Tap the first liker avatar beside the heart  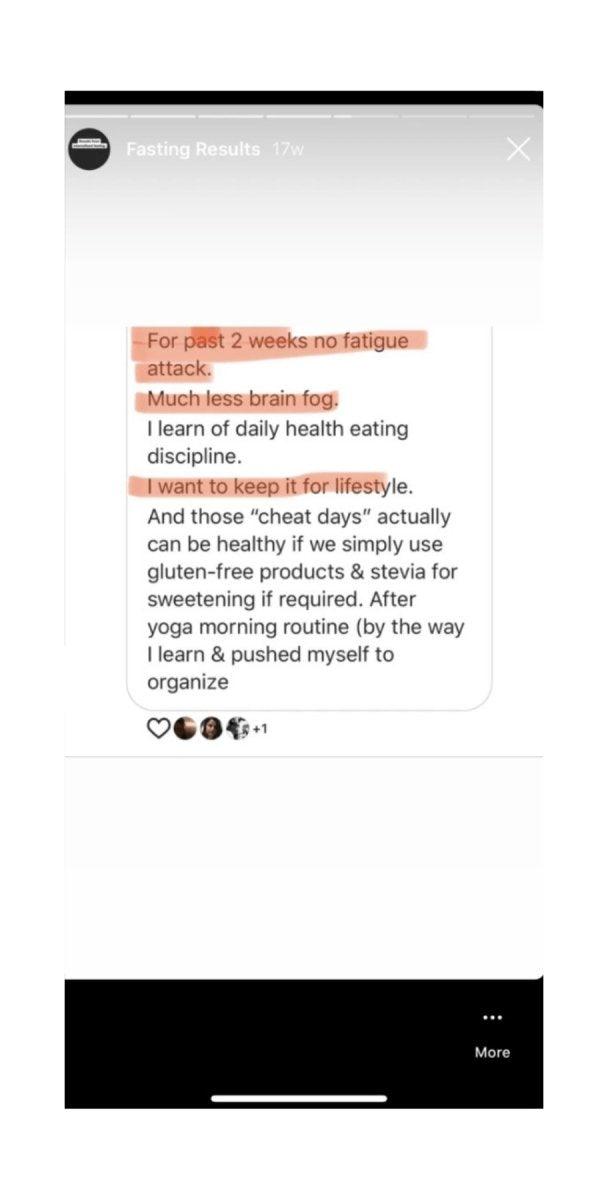185,729
